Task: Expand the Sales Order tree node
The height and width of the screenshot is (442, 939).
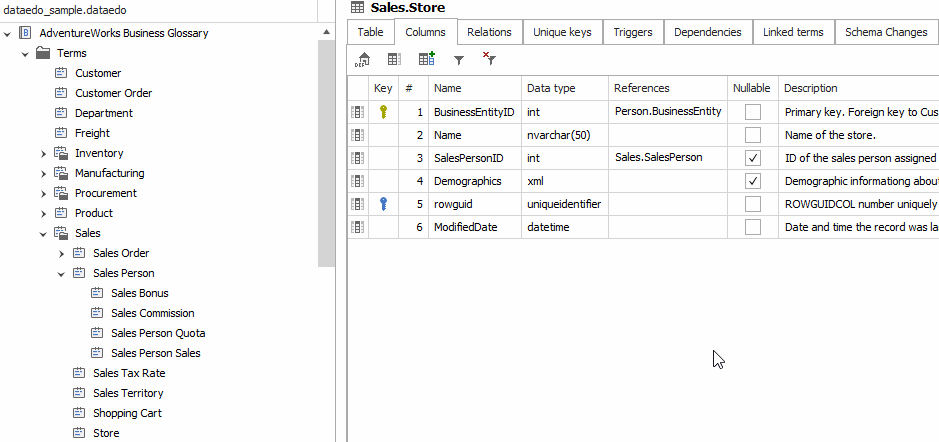Action: point(61,253)
